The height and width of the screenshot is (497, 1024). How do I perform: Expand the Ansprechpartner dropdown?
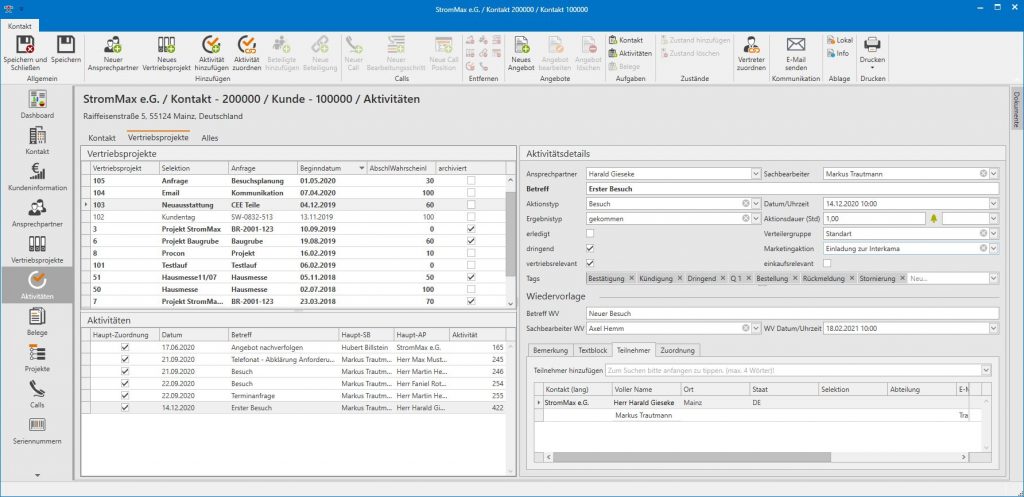(755, 173)
